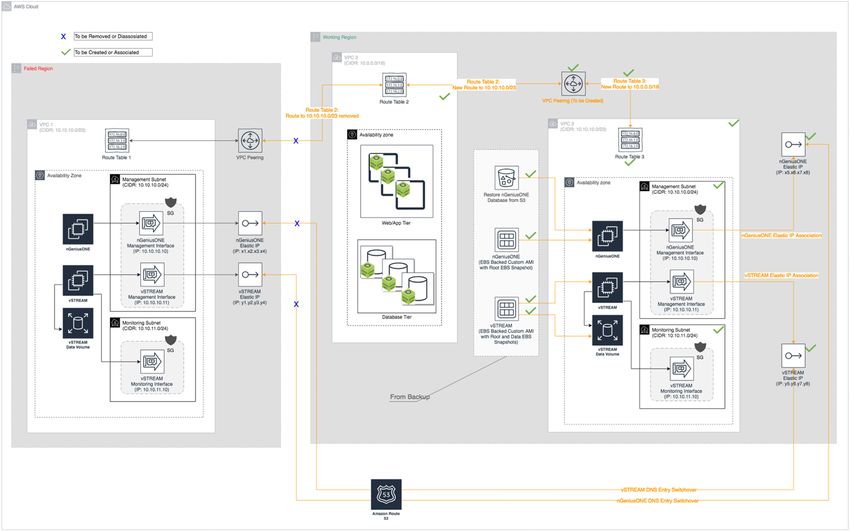Screen dimensions: 850x531
Task: Click 'Monitoring Subnet' heading in VPC 1
Action: click(x=144, y=323)
